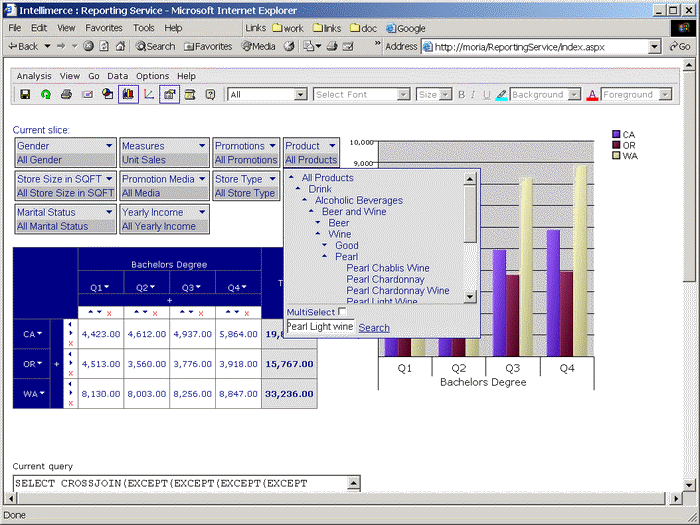Open the Promotions slicer dropdown
The image size is (700, 525).
(272, 146)
